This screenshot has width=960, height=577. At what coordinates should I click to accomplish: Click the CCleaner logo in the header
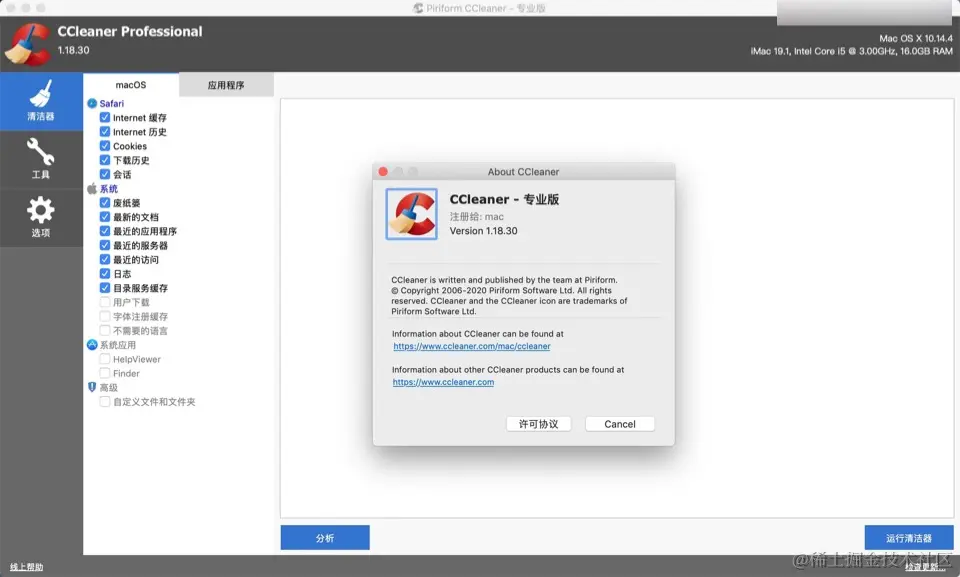coord(27,44)
